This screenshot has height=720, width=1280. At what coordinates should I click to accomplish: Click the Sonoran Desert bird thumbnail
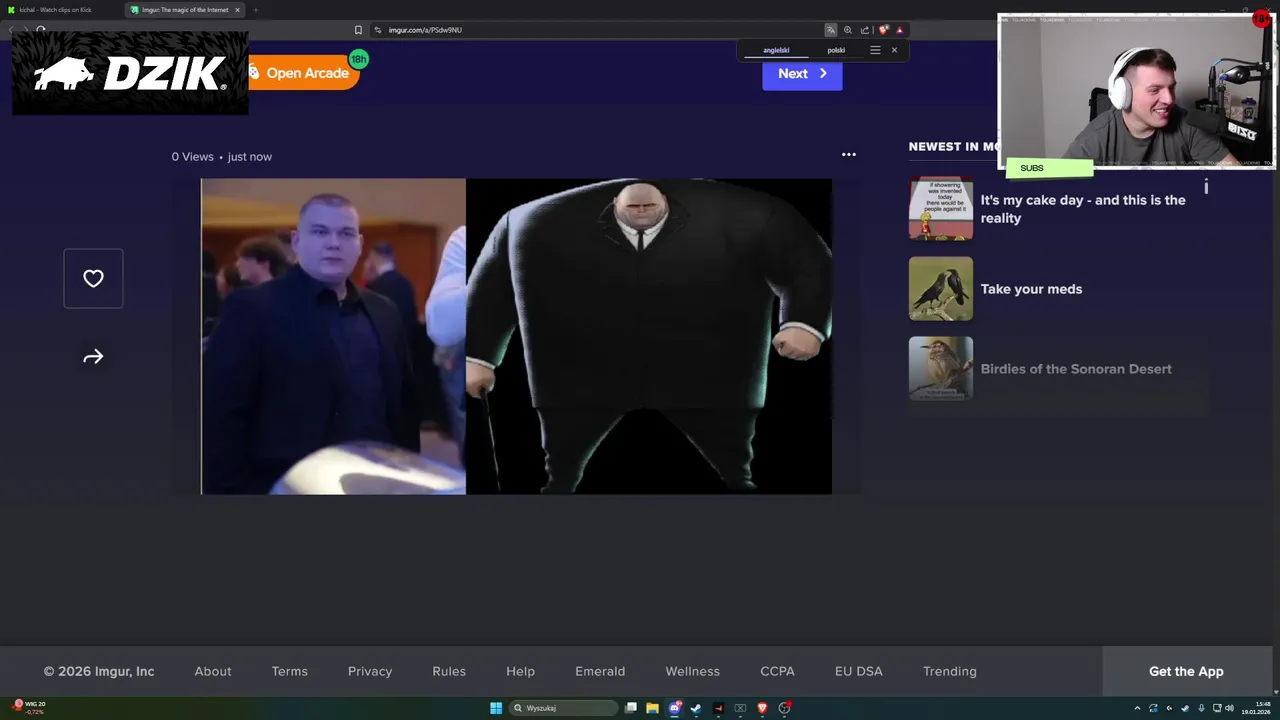point(941,369)
